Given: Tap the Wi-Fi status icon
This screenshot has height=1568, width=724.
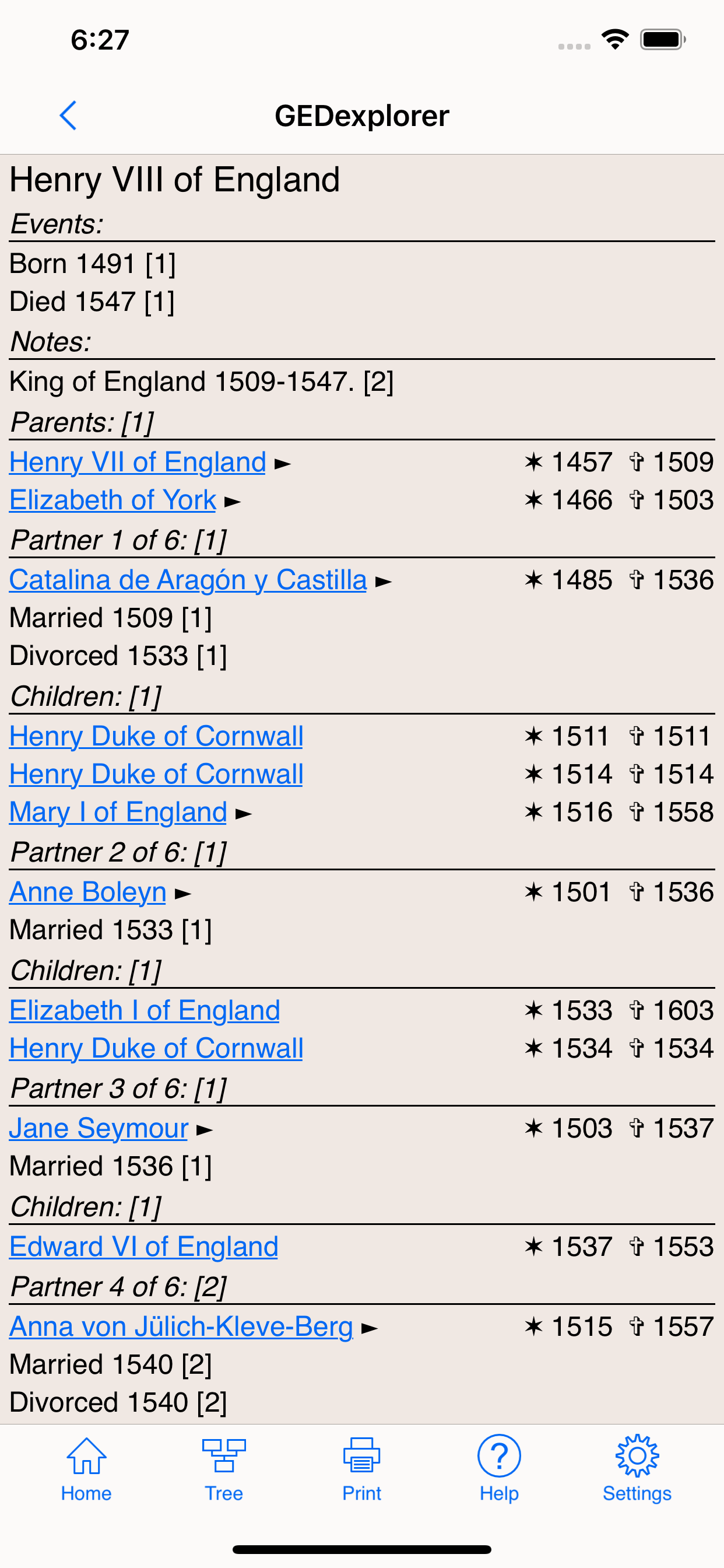Looking at the screenshot, I should coord(615,40).
